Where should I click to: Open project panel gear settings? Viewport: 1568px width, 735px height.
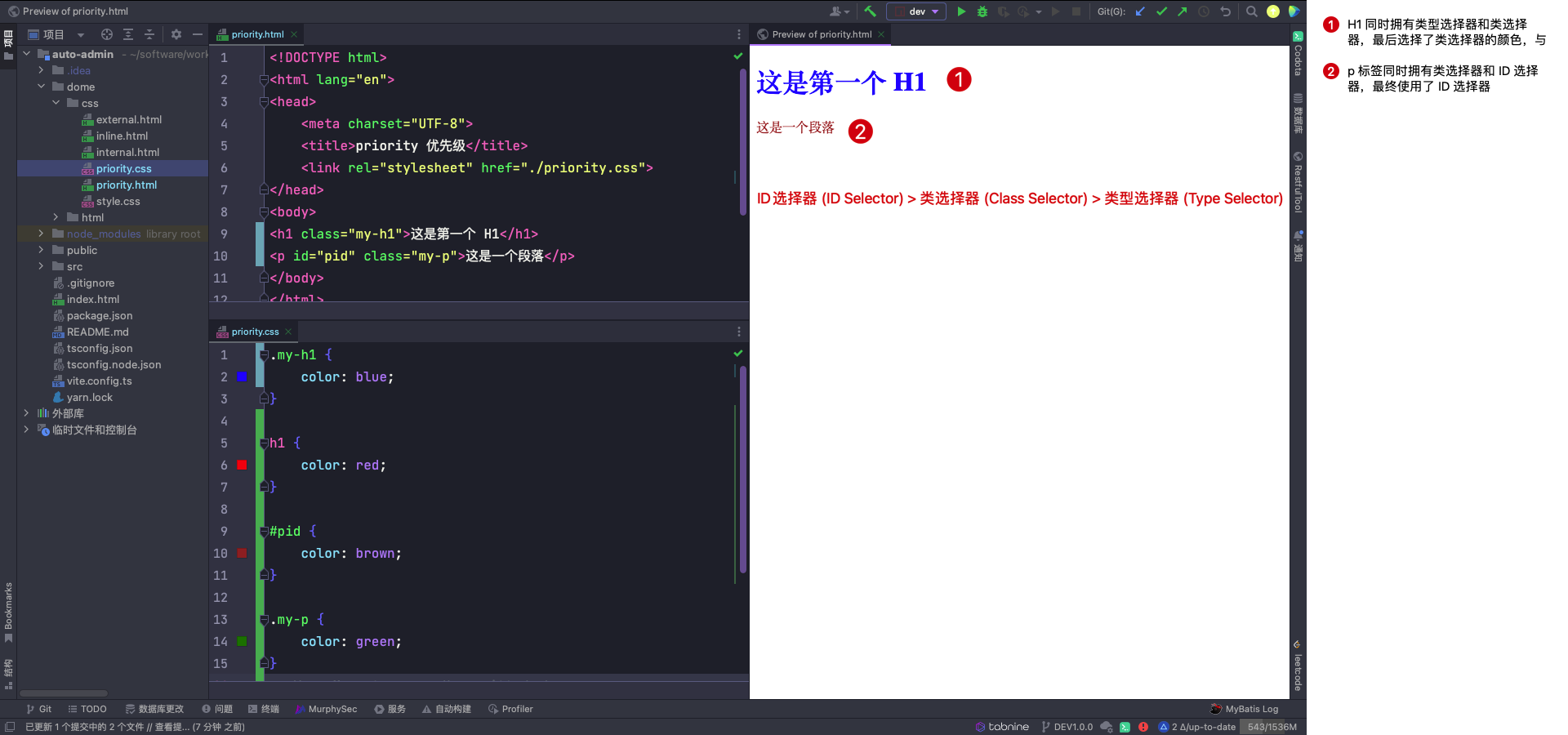coord(176,34)
